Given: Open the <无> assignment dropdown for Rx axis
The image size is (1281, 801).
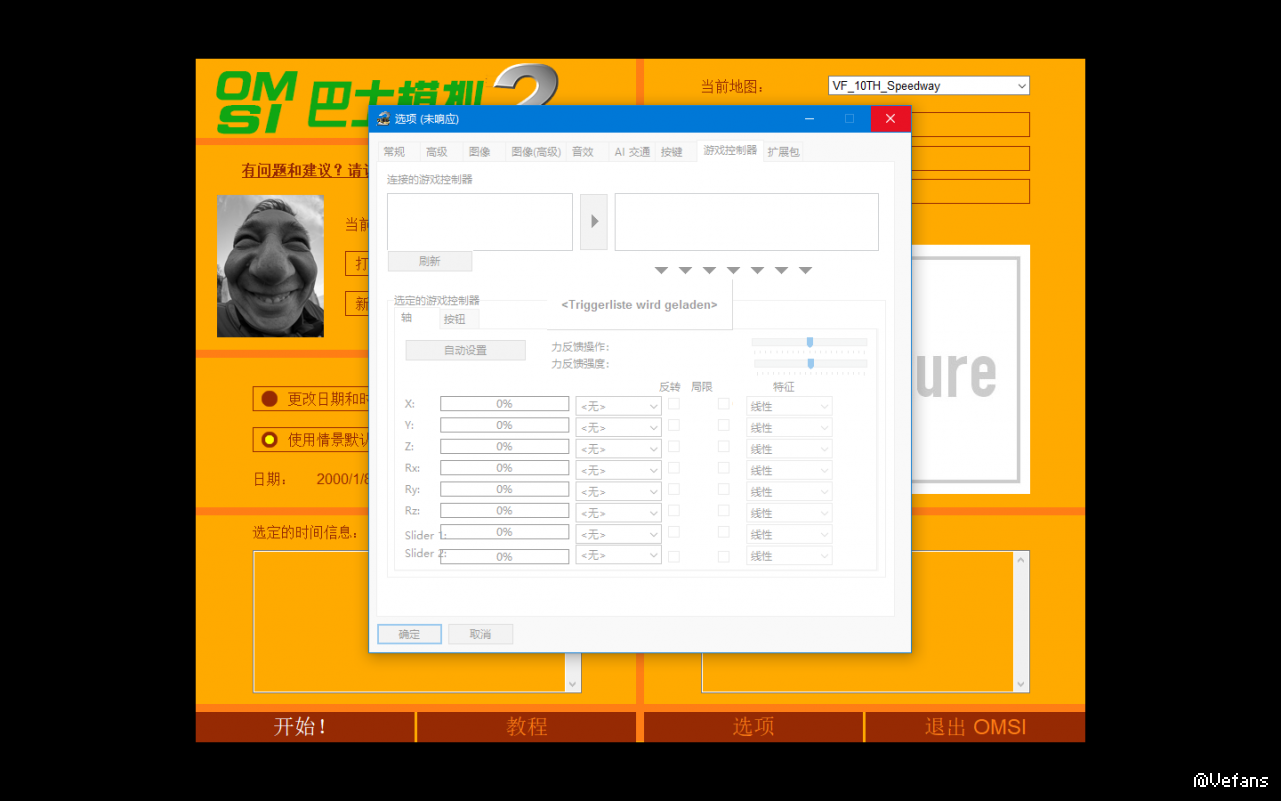Looking at the screenshot, I should (618, 470).
